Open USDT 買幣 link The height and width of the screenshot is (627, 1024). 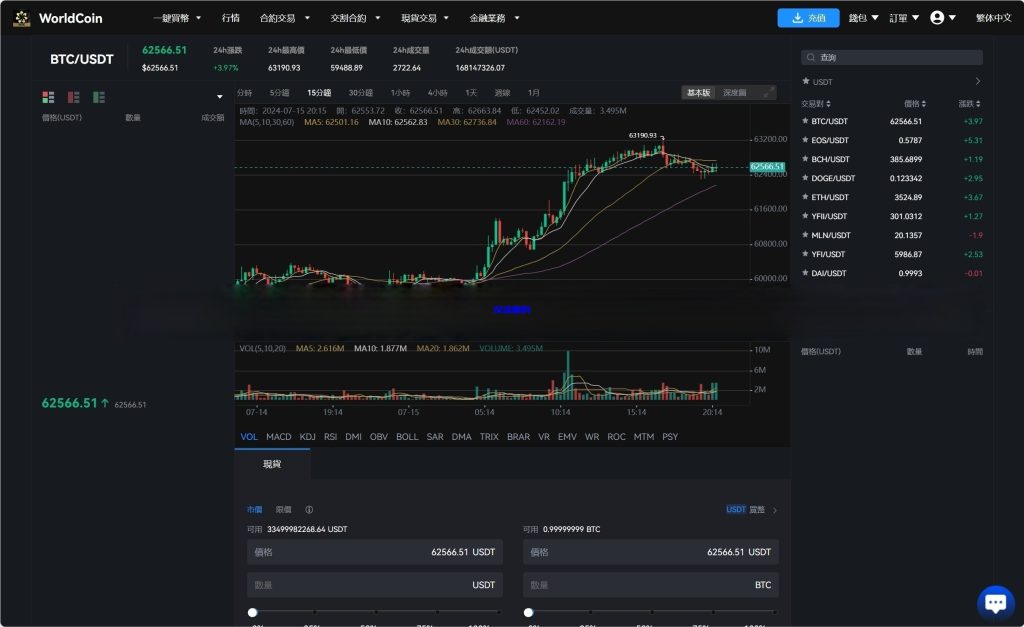pyautogui.click(x=745, y=509)
